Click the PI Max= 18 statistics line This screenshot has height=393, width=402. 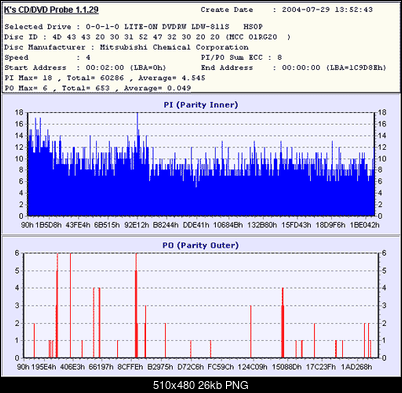105,78
